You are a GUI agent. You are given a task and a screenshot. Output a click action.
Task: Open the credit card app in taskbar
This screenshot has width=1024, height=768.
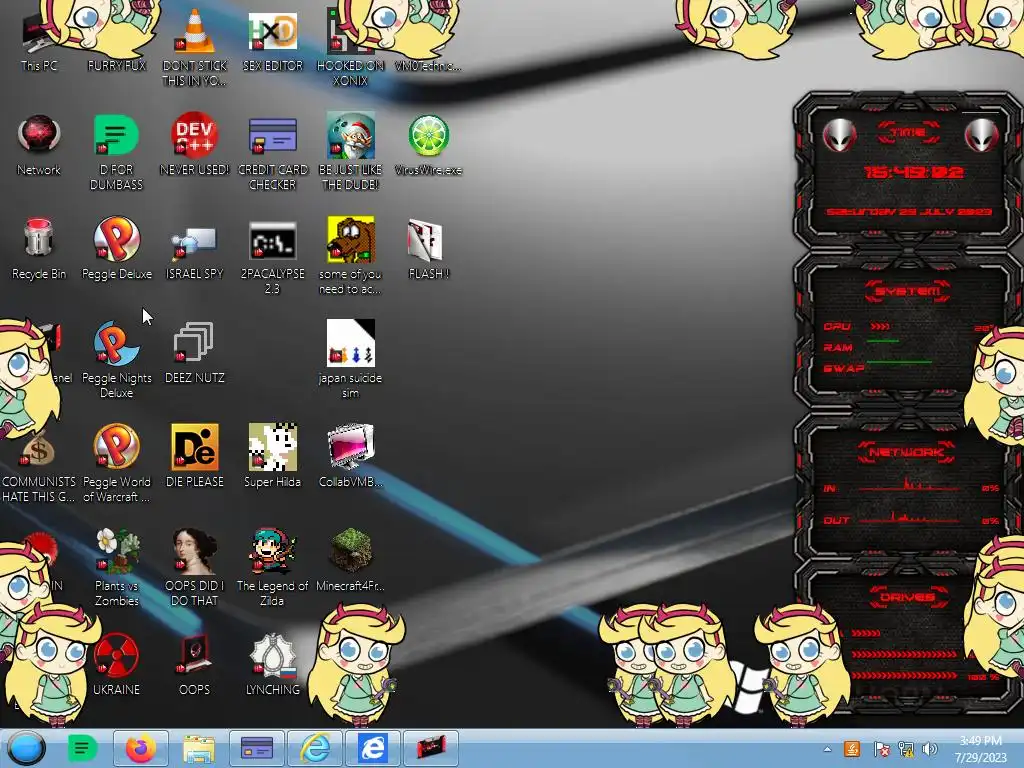click(x=257, y=748)
